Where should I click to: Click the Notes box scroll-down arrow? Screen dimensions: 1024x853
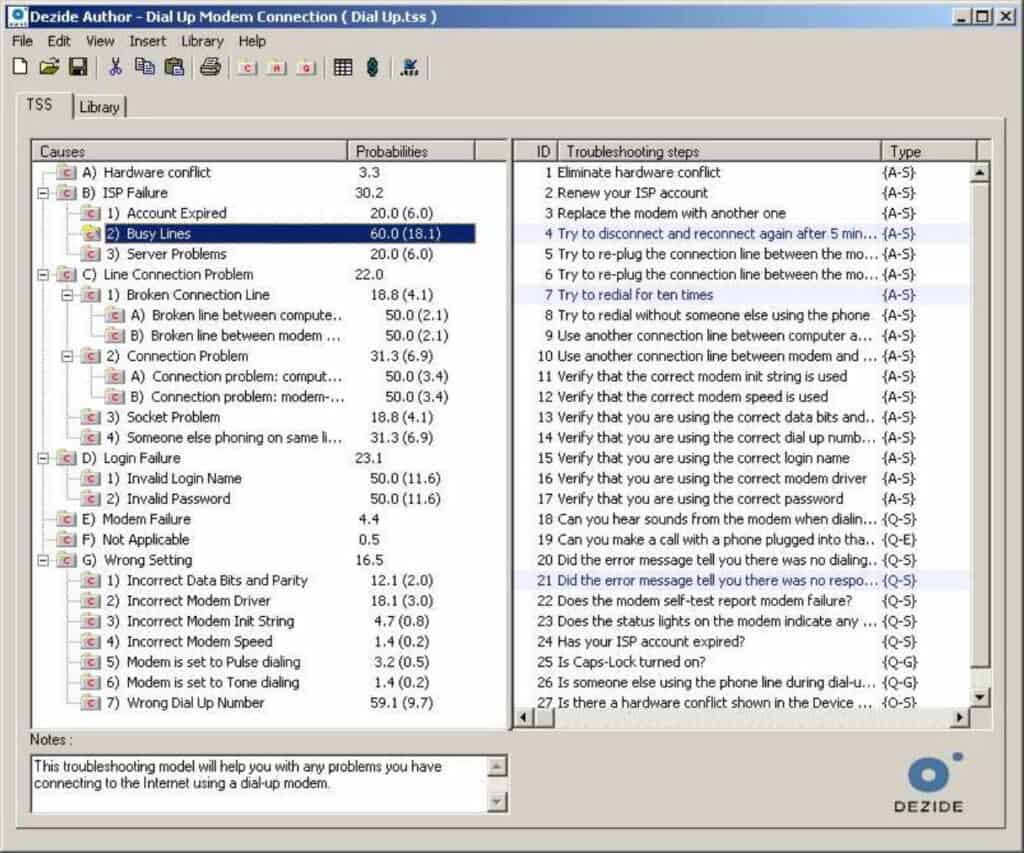tap(497, 801)
